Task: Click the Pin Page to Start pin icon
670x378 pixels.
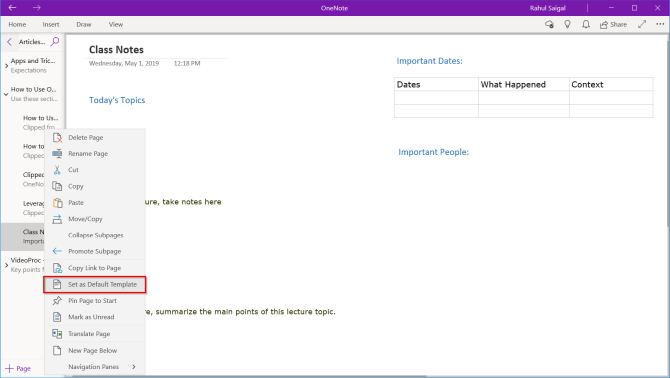Action: (x=57, y=301)
